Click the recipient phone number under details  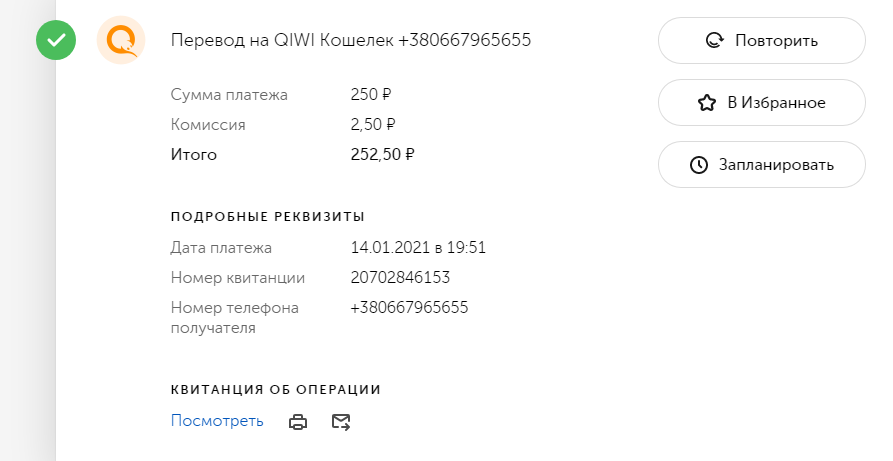click(x=409, y=308)
